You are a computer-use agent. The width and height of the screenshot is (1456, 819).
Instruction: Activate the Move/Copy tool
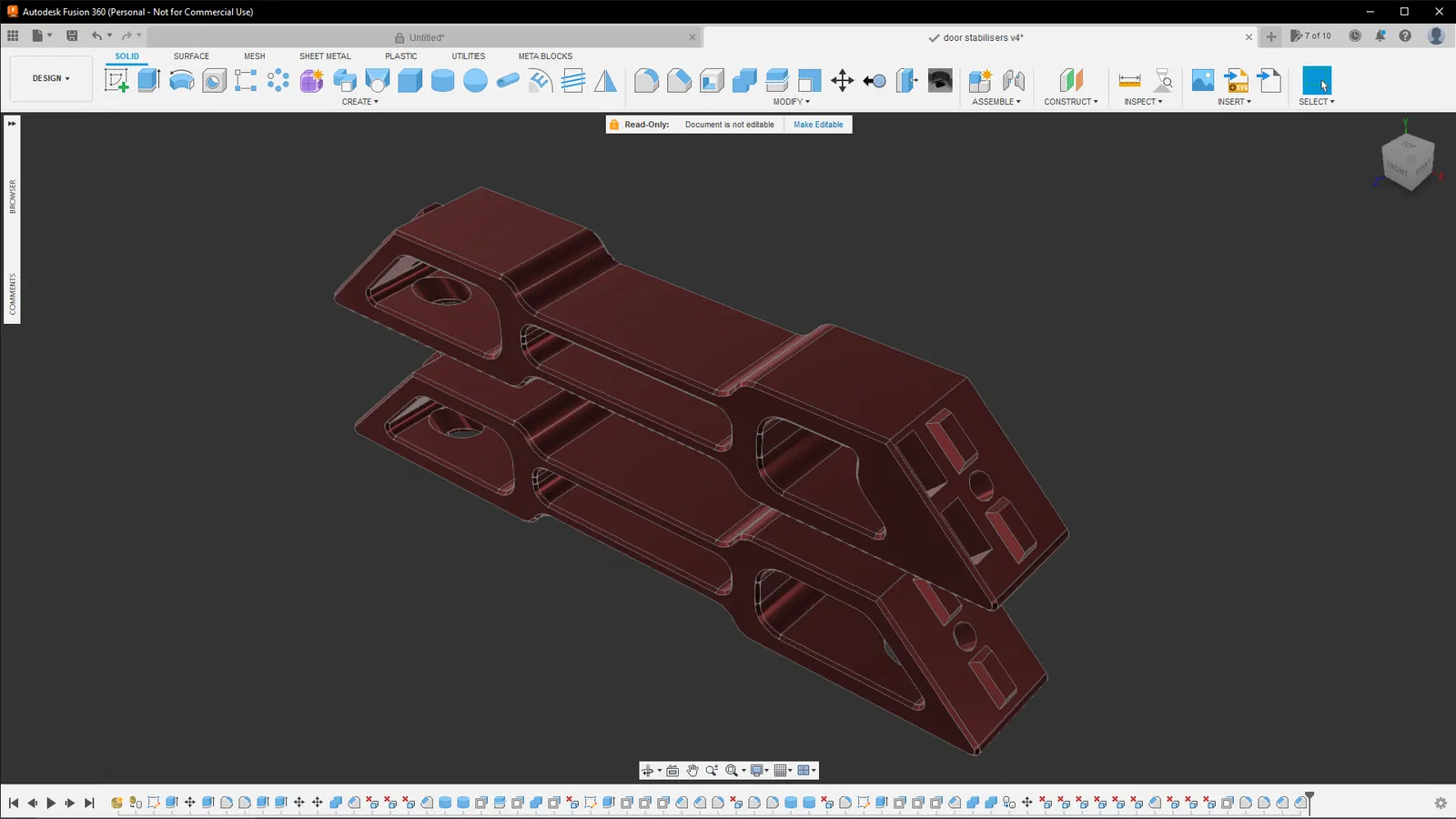842,80
